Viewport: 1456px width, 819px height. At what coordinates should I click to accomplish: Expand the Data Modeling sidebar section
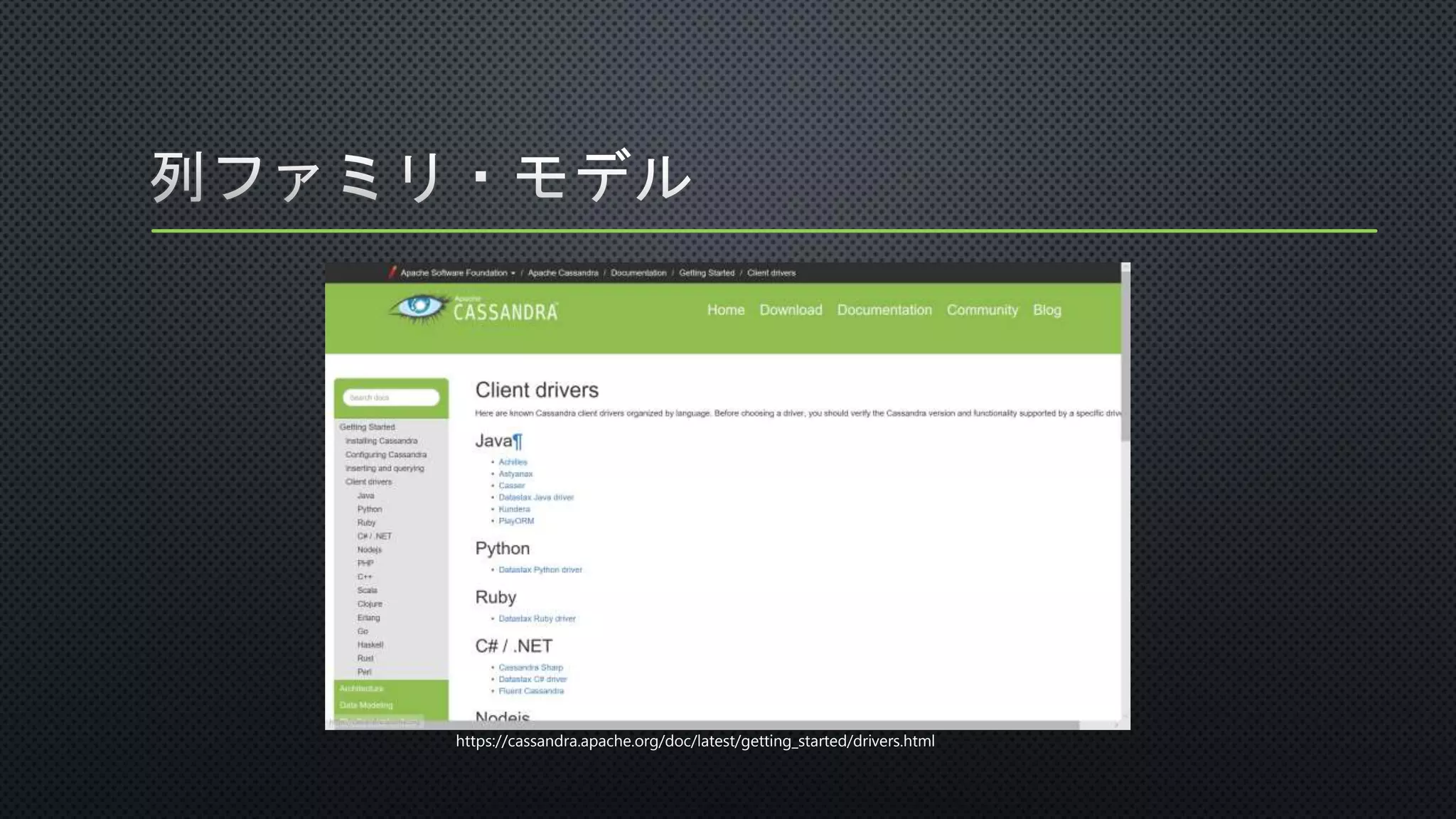coord(365,705)
